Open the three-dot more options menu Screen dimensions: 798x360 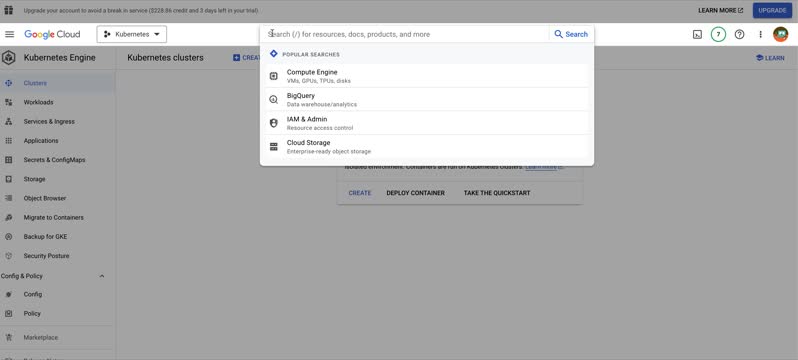(760, 35)
